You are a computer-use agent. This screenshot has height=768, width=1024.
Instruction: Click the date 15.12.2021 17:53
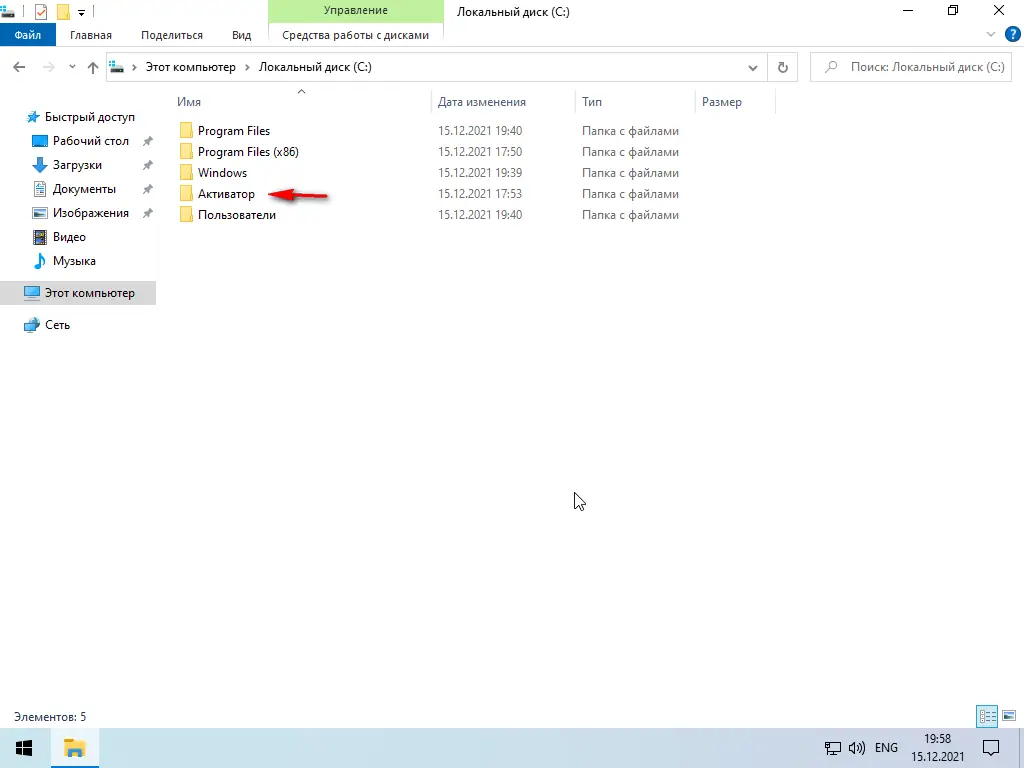click(x=480, y=194)
